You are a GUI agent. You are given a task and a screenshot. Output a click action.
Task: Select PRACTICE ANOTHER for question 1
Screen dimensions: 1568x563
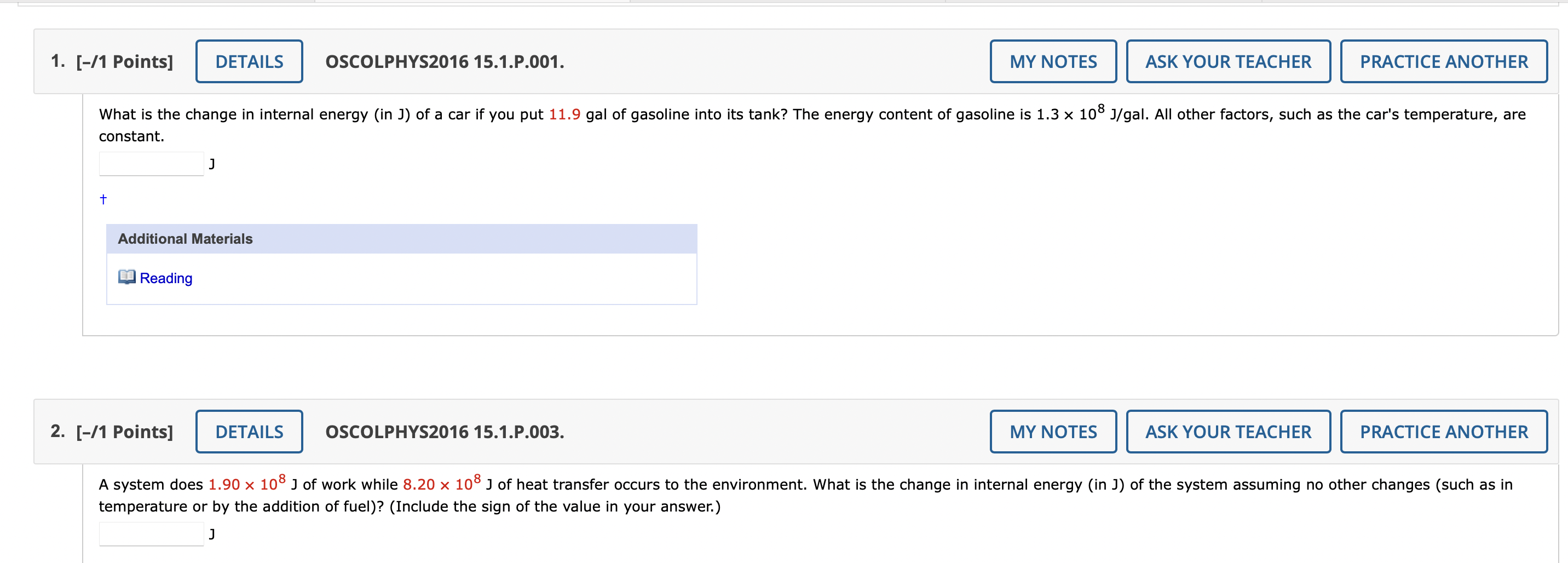[1444, 61]
